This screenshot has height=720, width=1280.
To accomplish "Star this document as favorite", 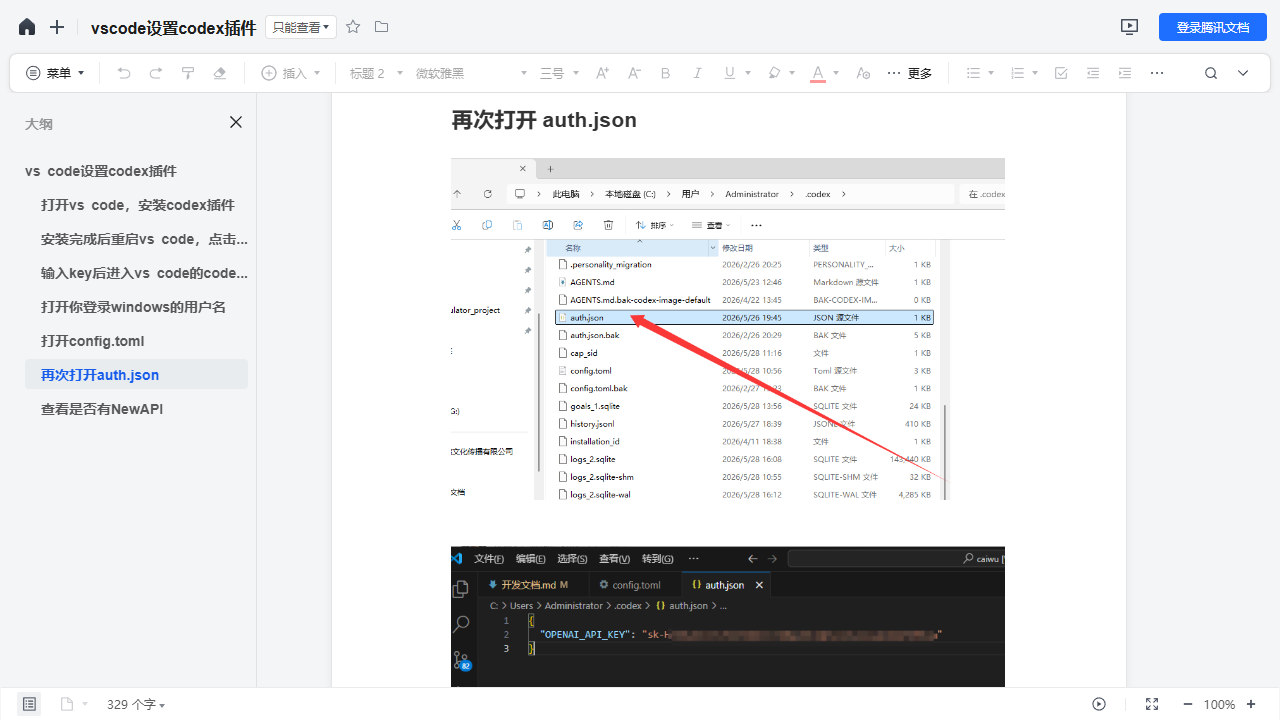I will pyautogui.click(x=353, y=27).
